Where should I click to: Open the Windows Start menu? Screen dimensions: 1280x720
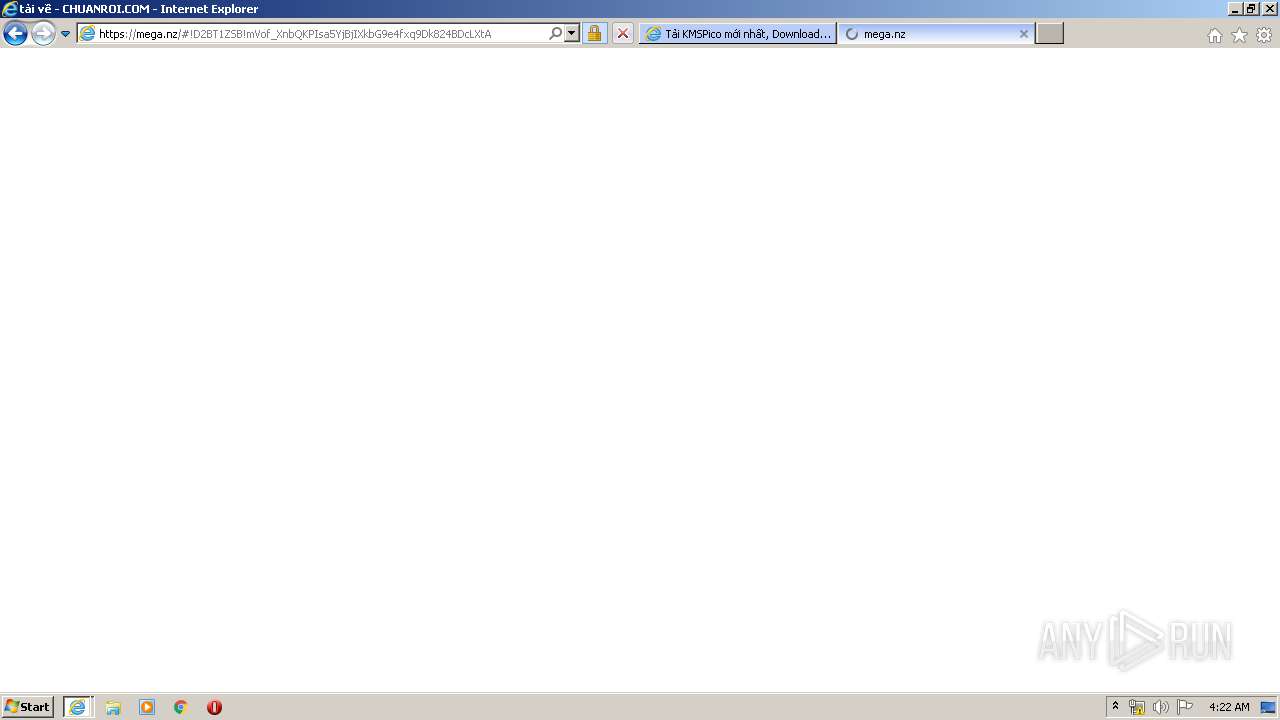[27, 706]
